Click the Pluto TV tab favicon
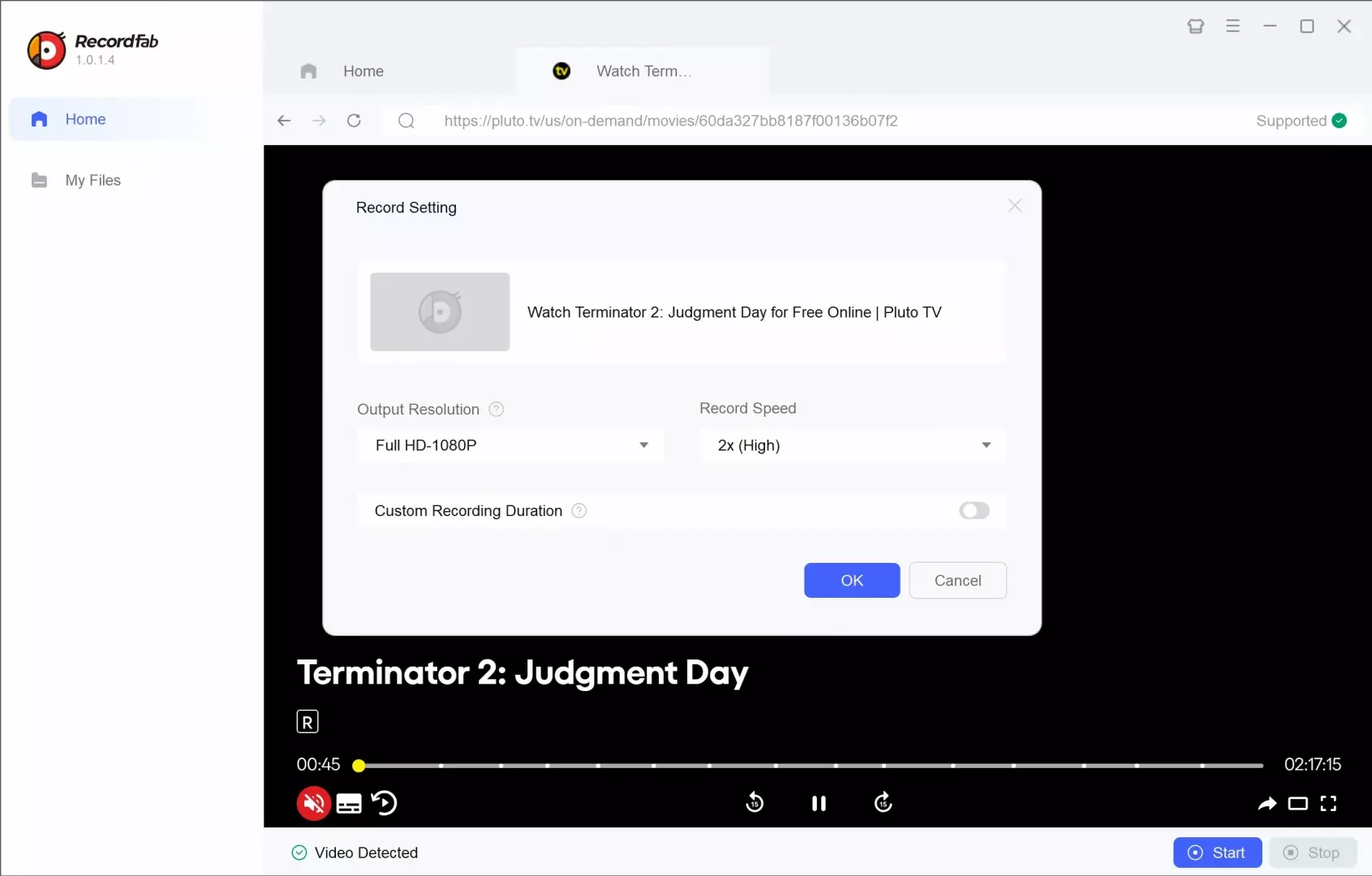The height and width of the screenshot is (876, 1372). coord(561,71)
